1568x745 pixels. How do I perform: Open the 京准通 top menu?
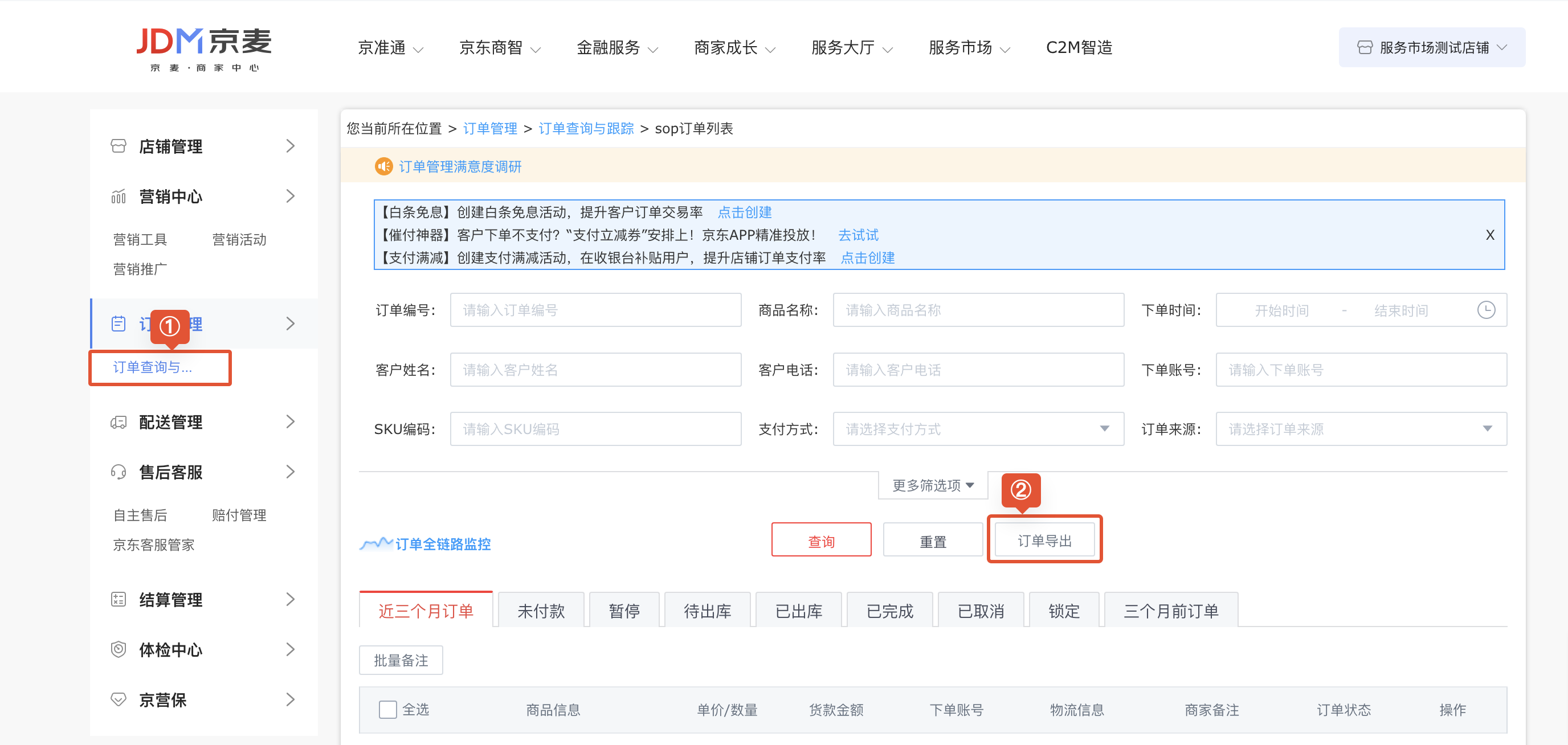390,47
